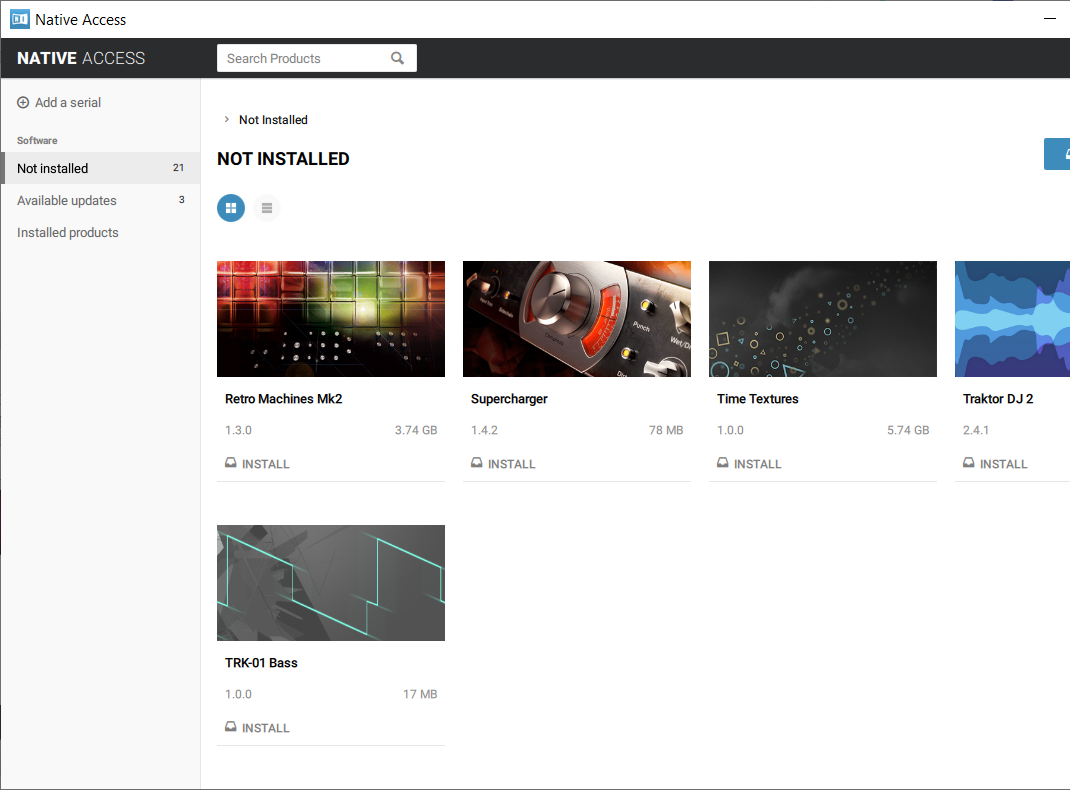This screenshot has height=790, width=1070.
Task: Click Traktor DJ 2 title text
Action: 998,398
